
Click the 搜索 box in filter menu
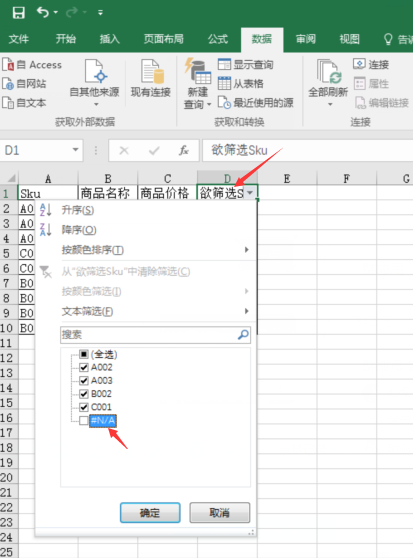(x=155, y=335)
